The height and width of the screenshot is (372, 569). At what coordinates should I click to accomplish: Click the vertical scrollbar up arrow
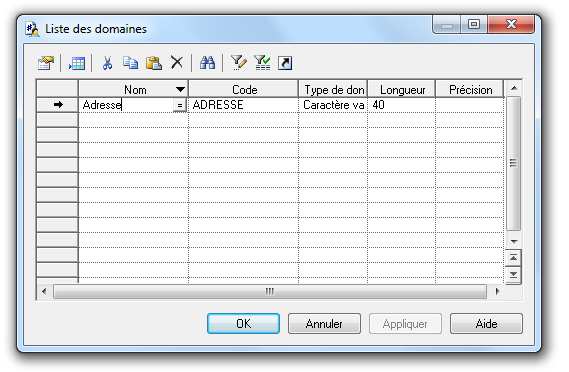(x=514, y=88)
